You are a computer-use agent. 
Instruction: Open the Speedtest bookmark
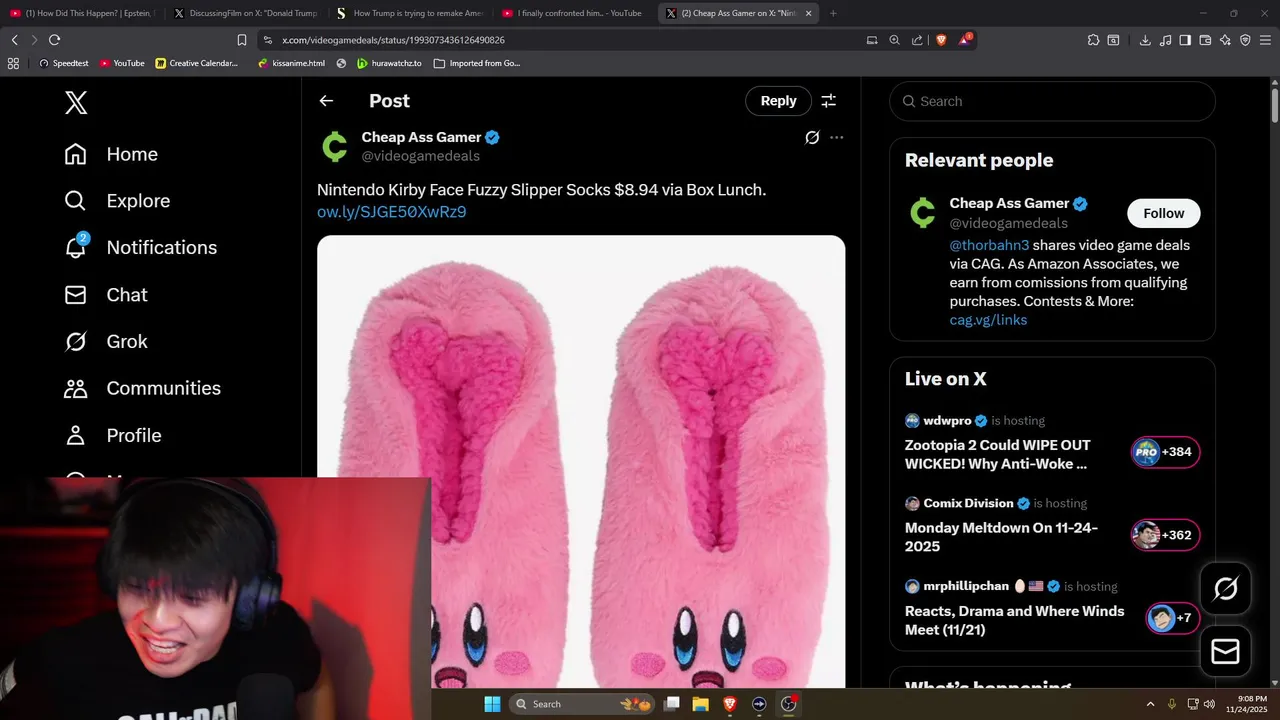(x=63, y=63)
